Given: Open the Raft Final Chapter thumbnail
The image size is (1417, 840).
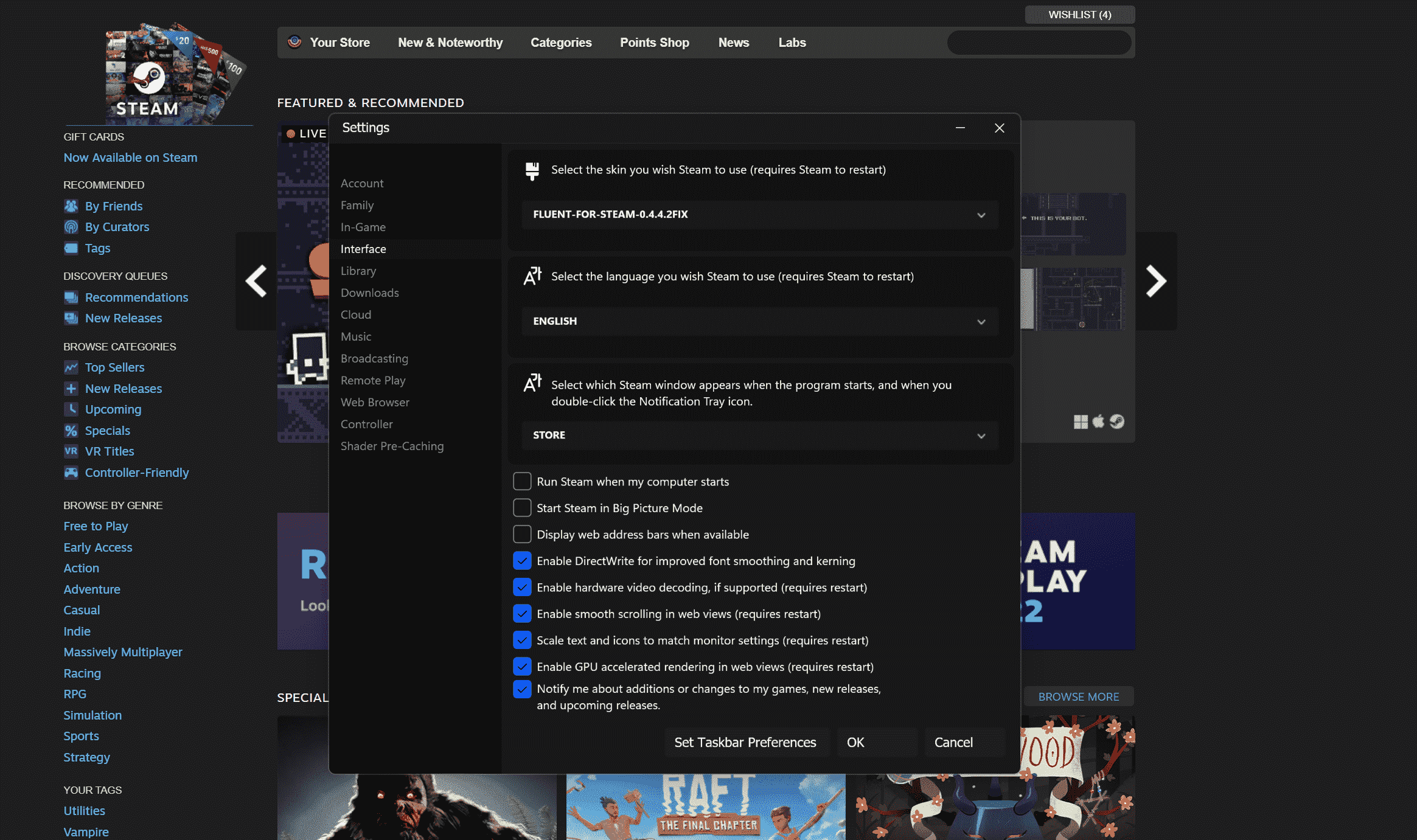Looking at the screenshot, I should pos(706,807).
